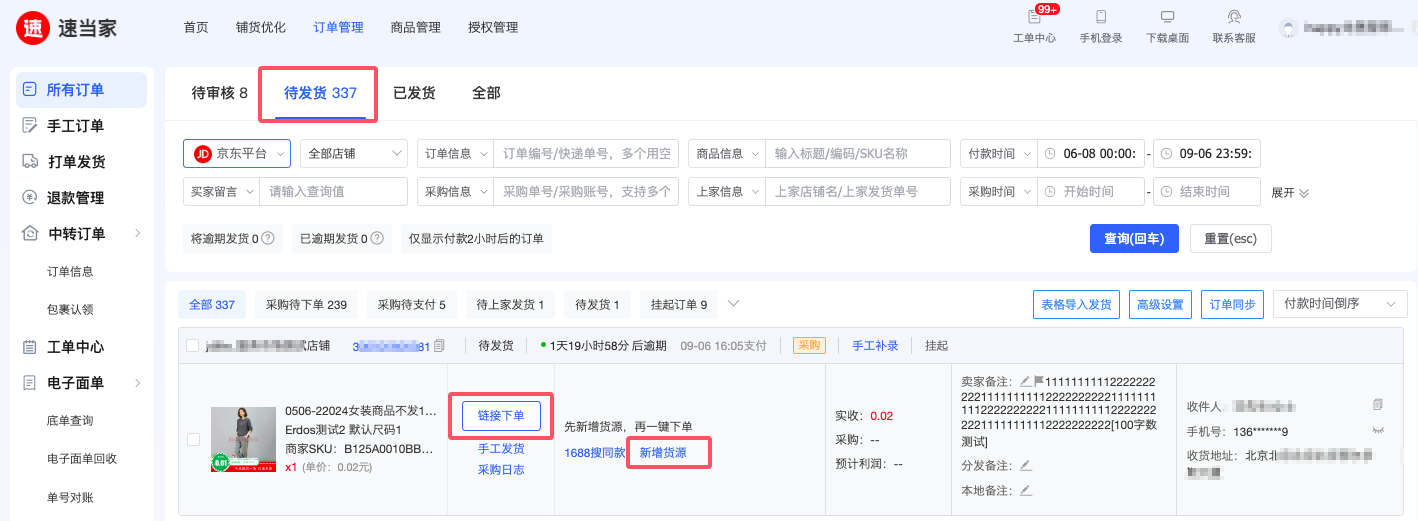Image resolution: width=1418 pixels, height=521 pixels.
Task: Edit 卖家备注 with the pencil icon
Action: coord(1025,381)
